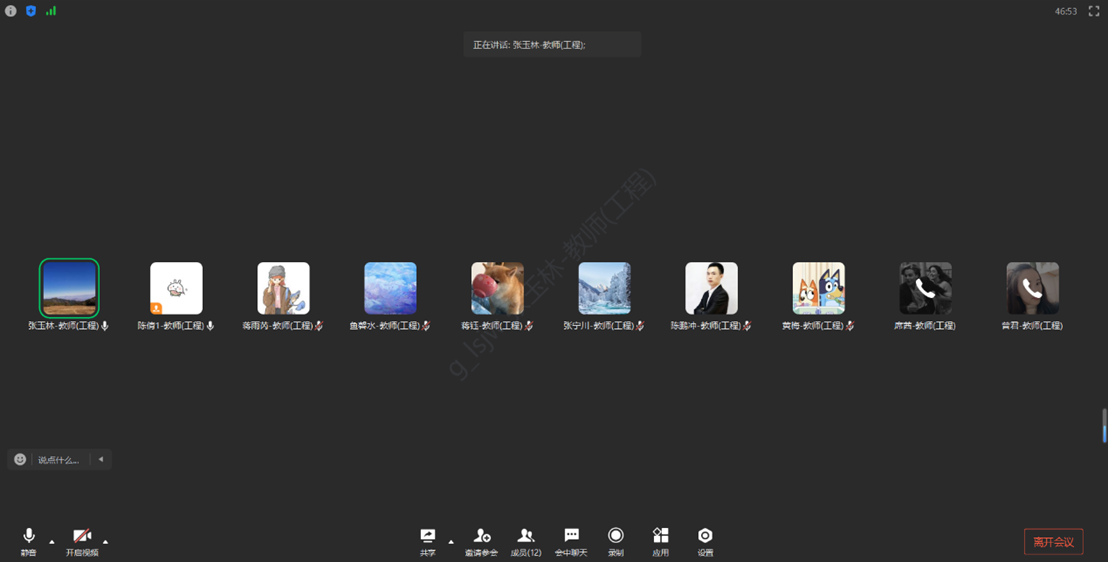Image resolution: width=1108 pixels, height=562 pixels.
Task: Open Settings (设置) from the toolbar
Action: [705, 537]
